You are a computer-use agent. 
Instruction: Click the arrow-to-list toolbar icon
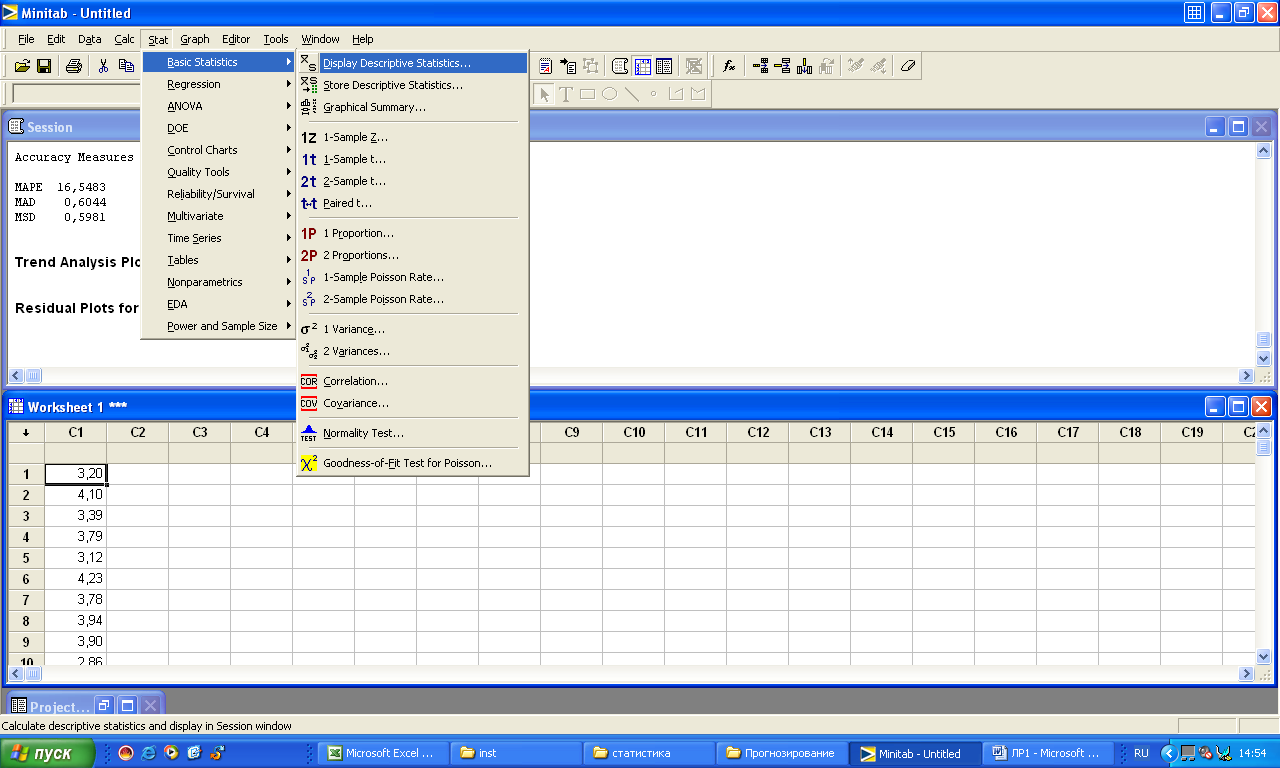tap(568, 66)
